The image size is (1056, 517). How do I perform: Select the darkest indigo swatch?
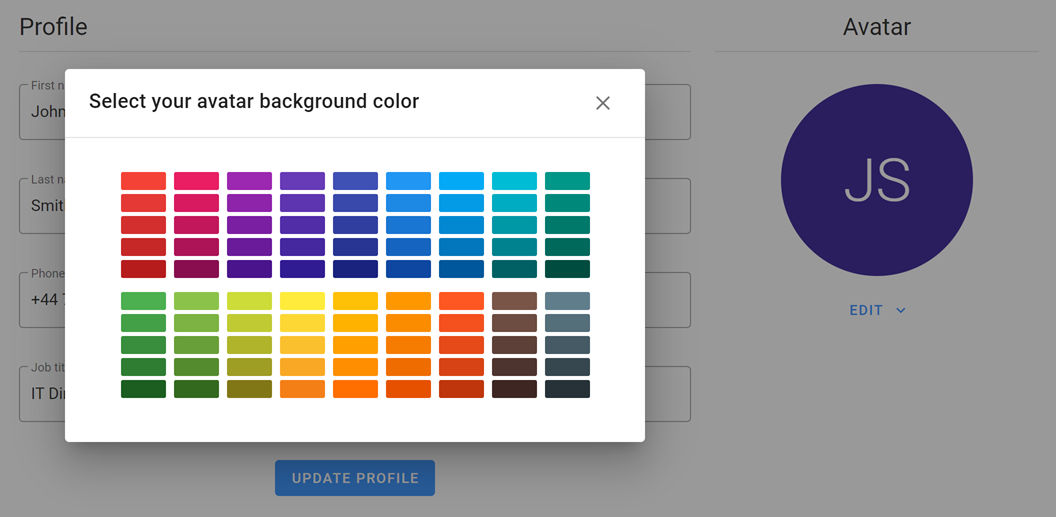(355, 269)
